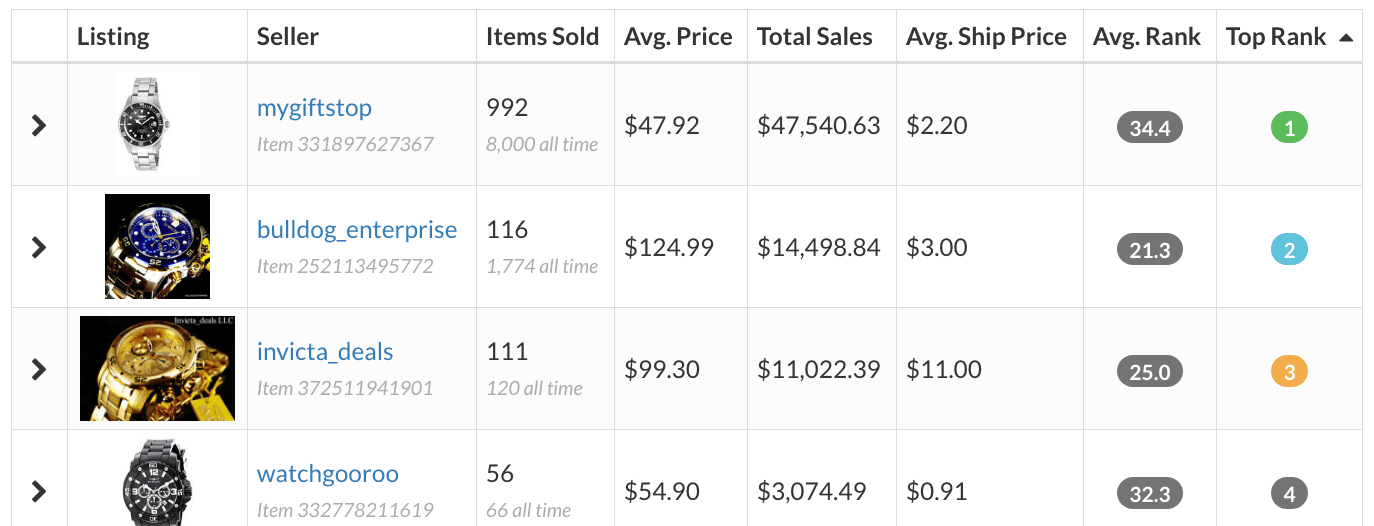This screenshot has height=526, width=1374.
Task: Click the gold watch listing thumbnail
Action: point(157,369)
